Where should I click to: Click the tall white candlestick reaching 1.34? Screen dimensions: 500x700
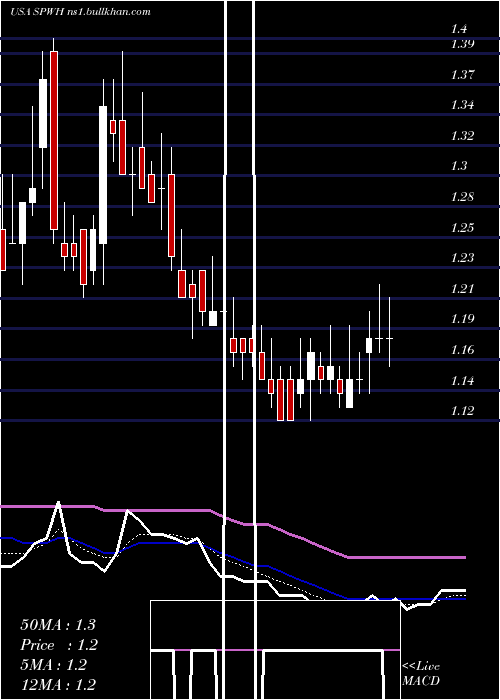point(103,175)
